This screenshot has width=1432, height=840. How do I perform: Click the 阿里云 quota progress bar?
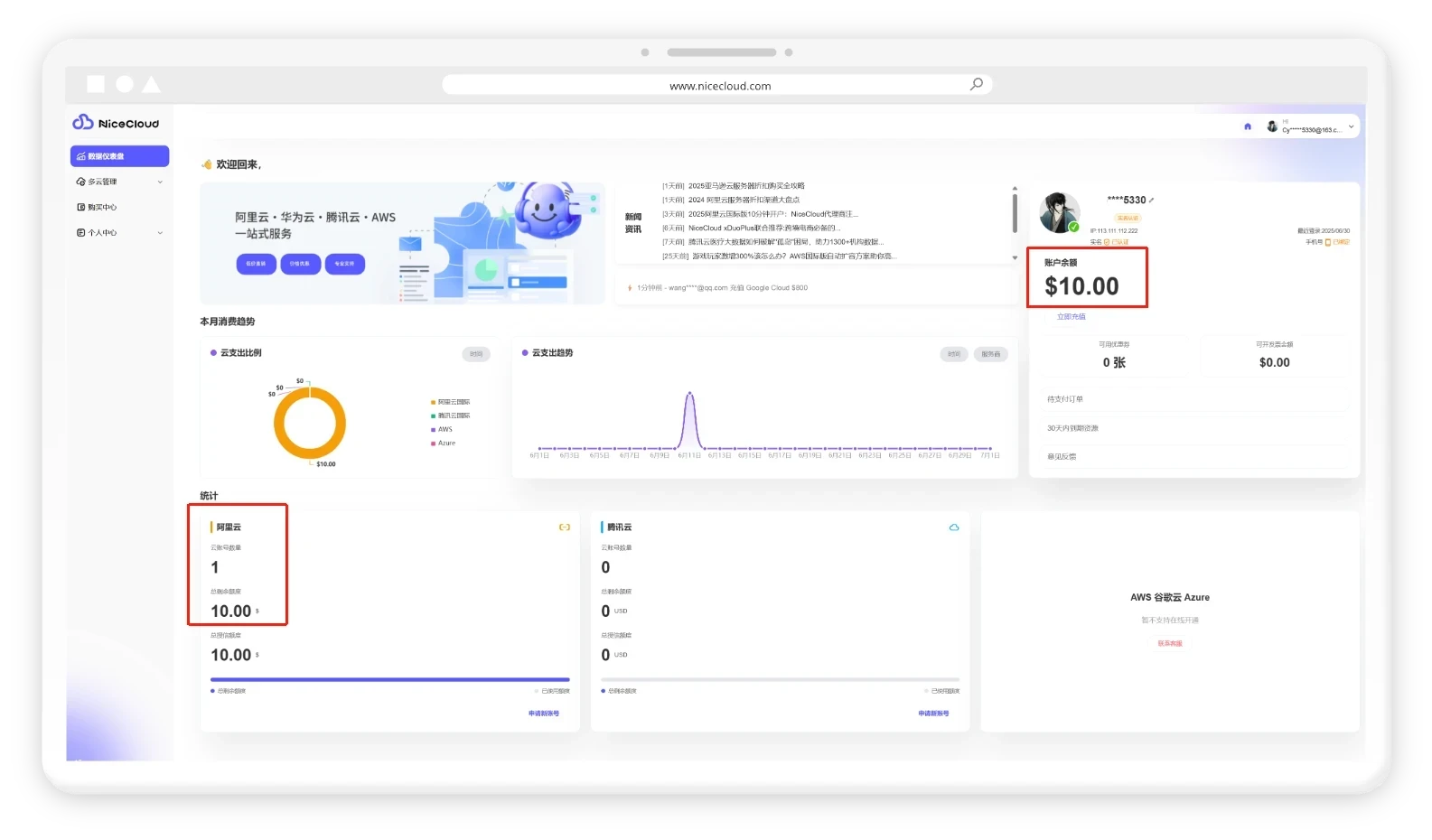point(390,679)
